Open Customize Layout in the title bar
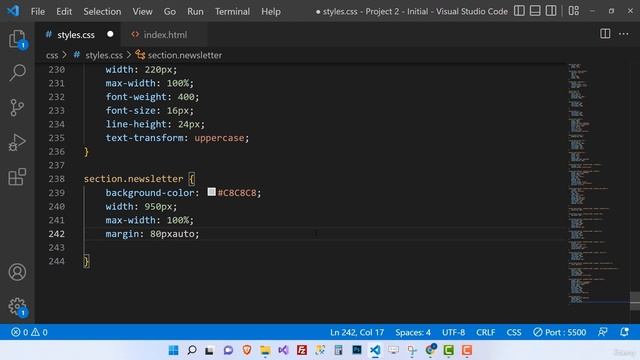The image size is (640, 360). pos(573,11)
